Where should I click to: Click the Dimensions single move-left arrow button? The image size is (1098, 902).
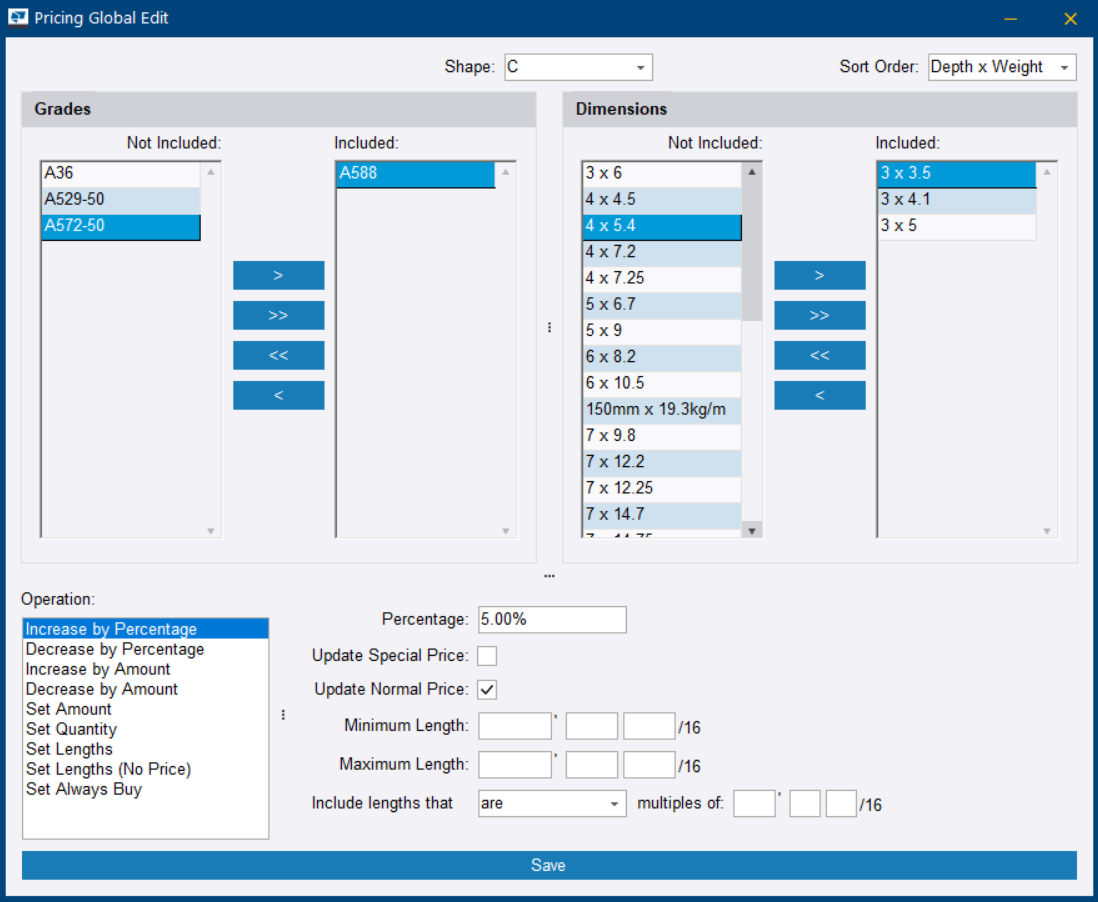tap(819, 395)
